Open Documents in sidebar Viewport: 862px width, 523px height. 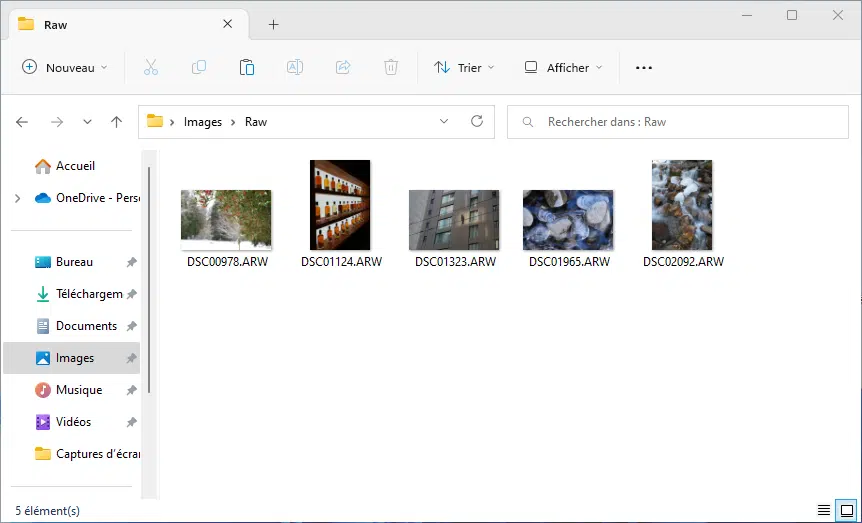pyautogui.click(x=76, y=326)
